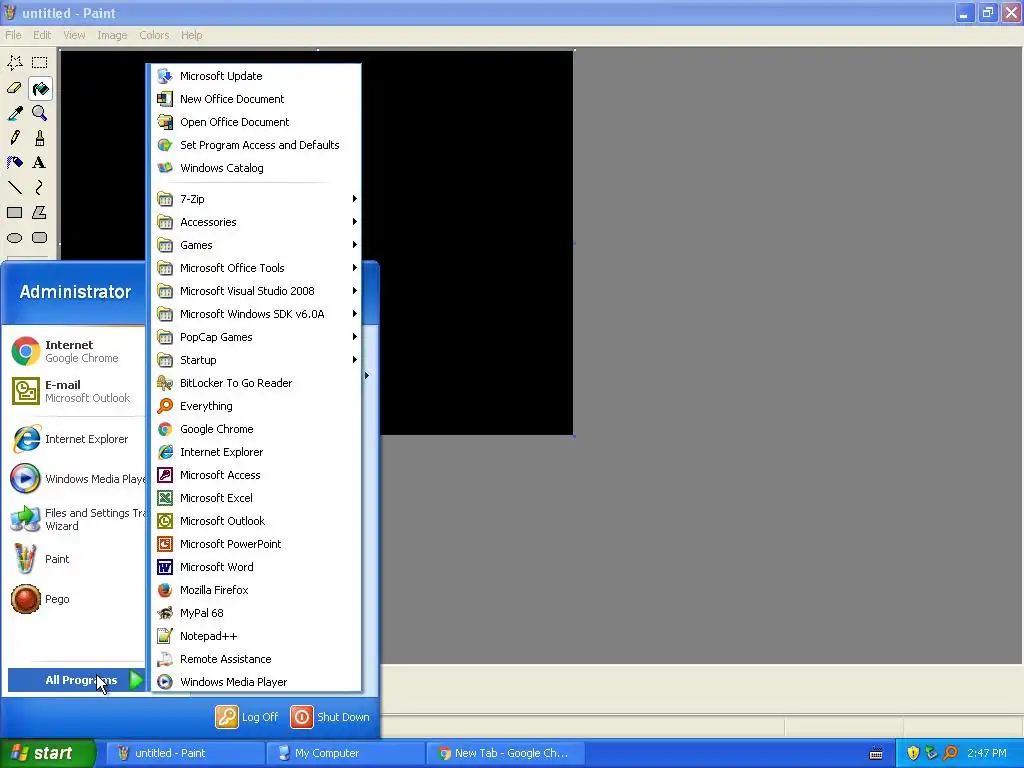Open the Image menu in Paint
1024x768 pixels.
pos(112,35)
